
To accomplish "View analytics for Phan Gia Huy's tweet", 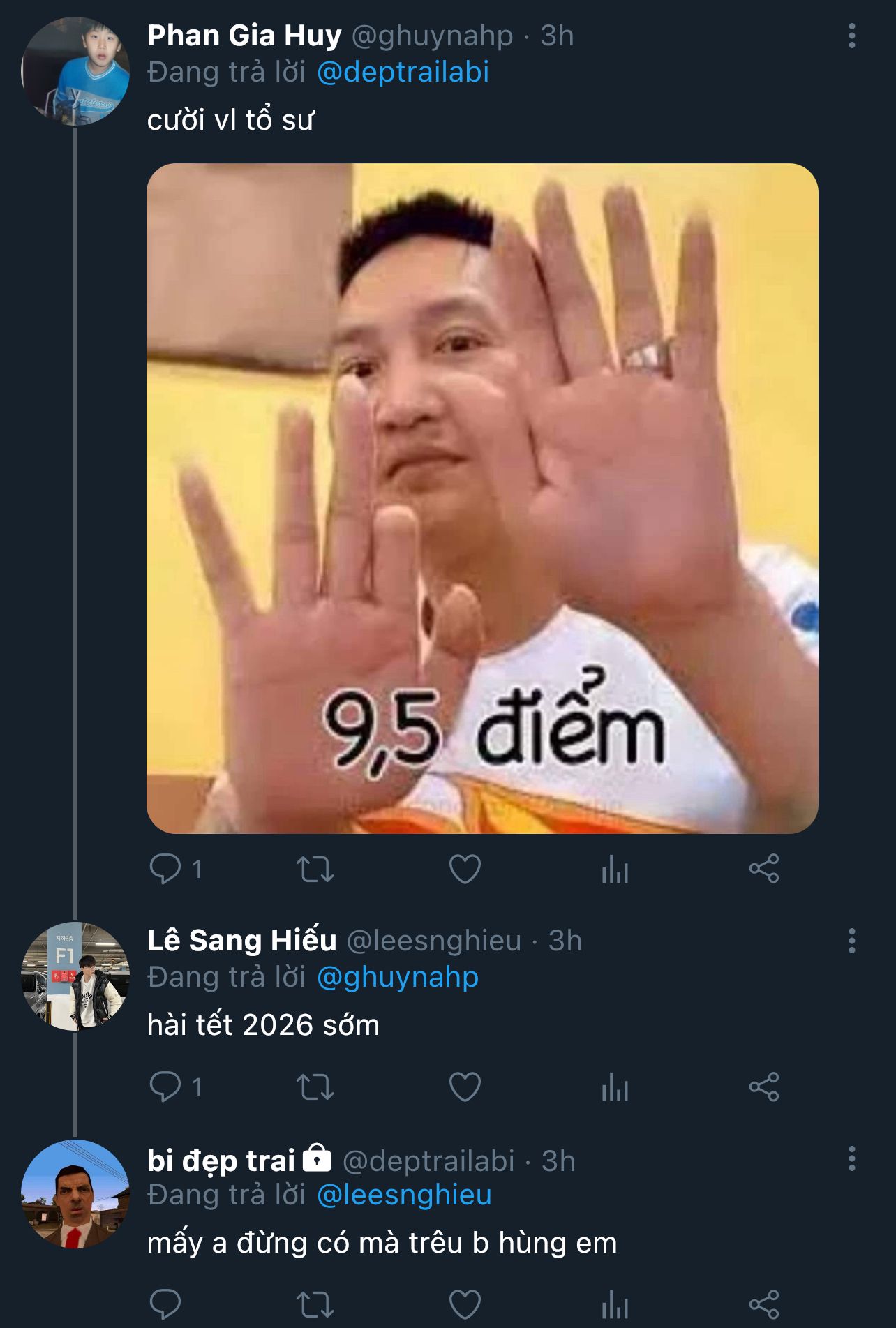I will coord(615,870).
